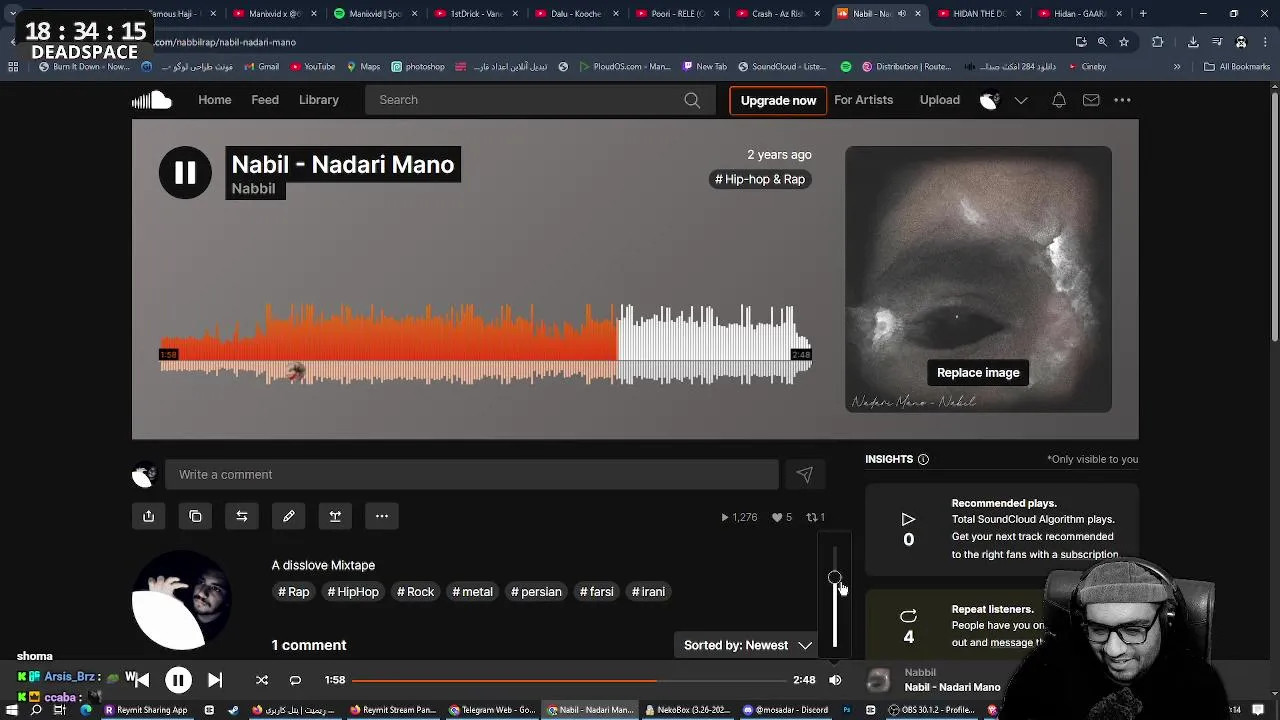The width and height of the screenshot is (1280, 720).
Task: Open the browser extensions puzzle icon
Action: coord(1158,42)
